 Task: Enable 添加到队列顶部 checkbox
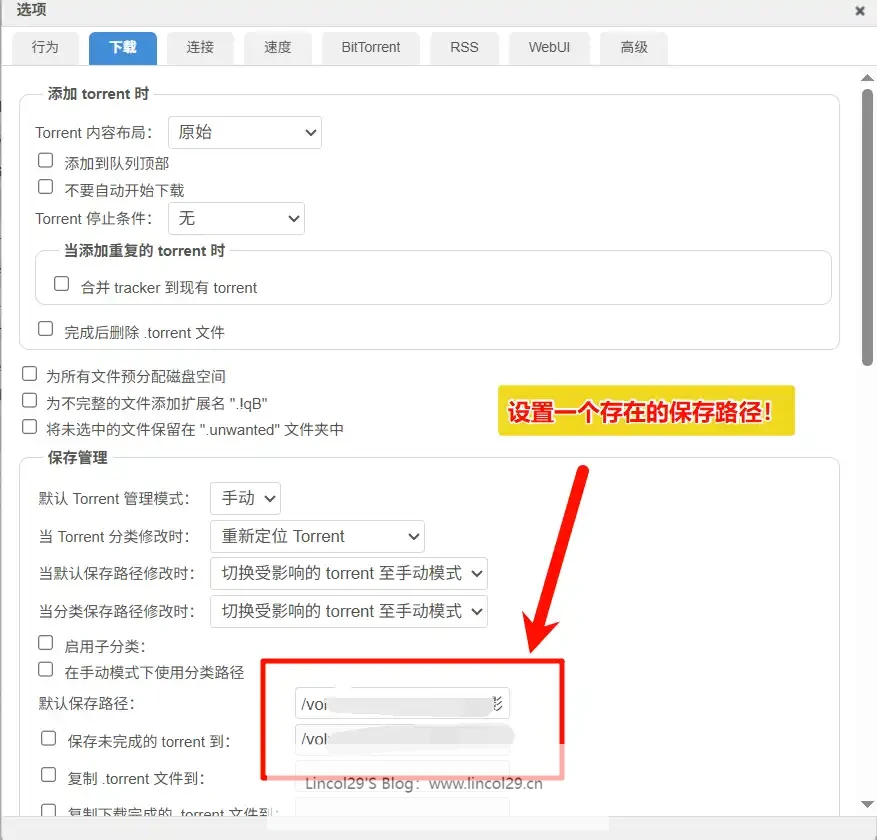click(45, 161)
